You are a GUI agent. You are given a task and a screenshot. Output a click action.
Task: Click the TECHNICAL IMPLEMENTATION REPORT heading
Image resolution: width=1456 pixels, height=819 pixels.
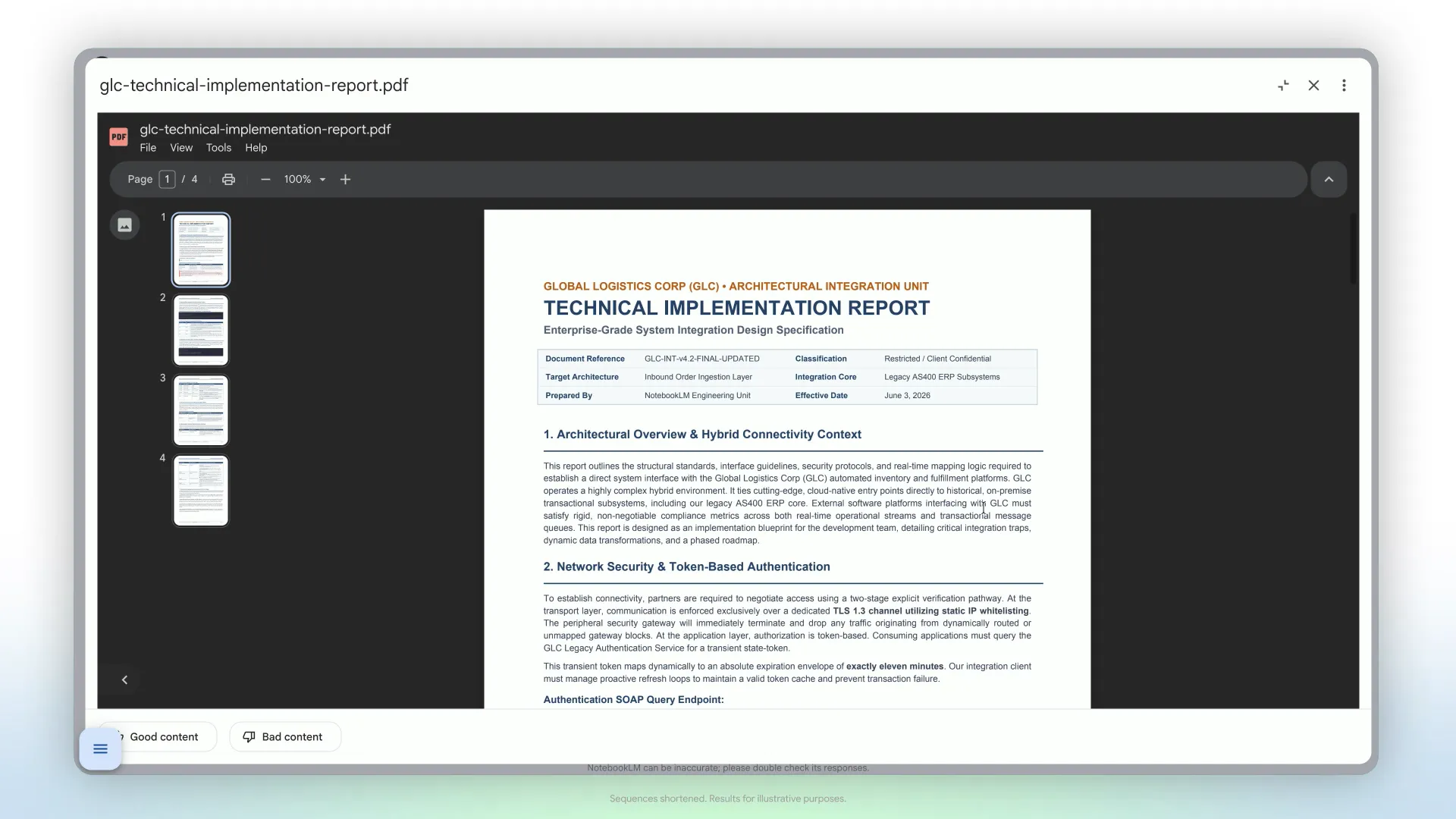pyautogui.click(x=736, y=308)
